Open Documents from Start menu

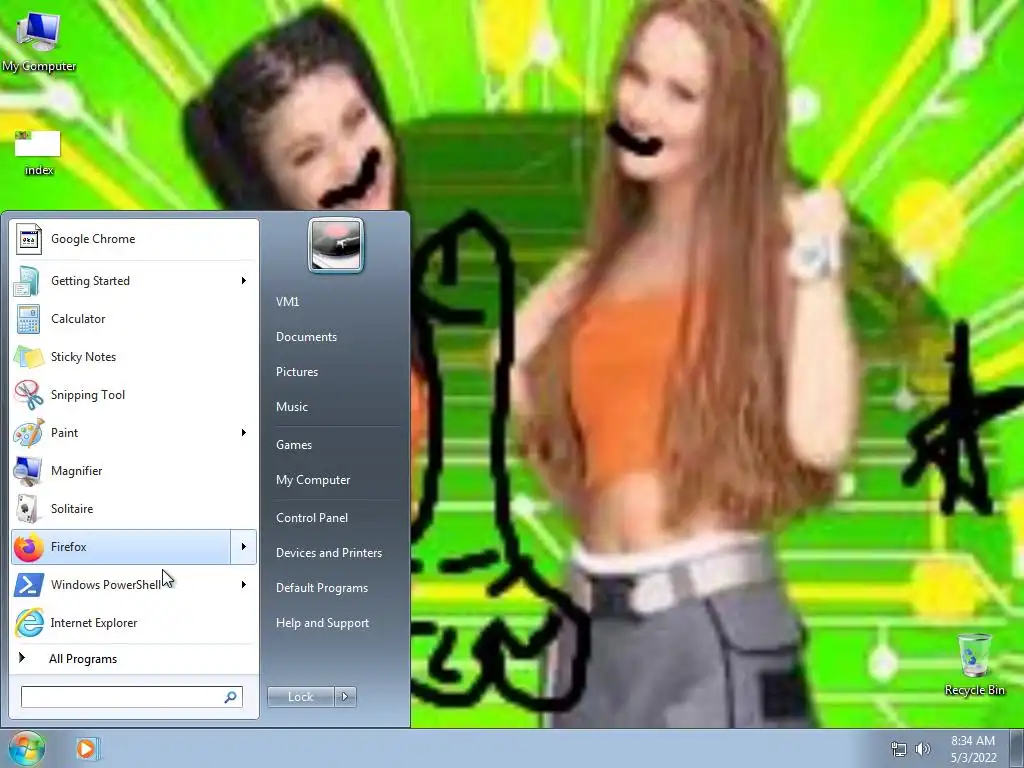point(306,337)
